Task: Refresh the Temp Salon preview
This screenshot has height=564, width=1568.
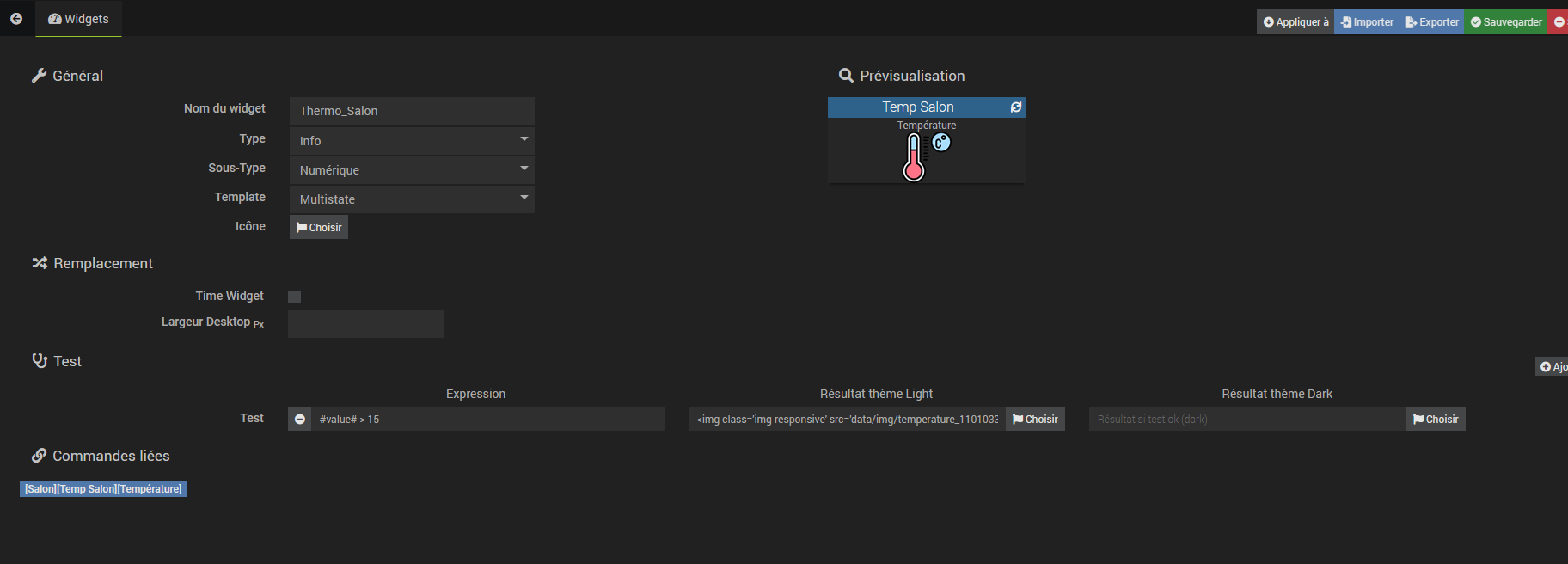Action: pyautogui.click(x=1016, y=107)
